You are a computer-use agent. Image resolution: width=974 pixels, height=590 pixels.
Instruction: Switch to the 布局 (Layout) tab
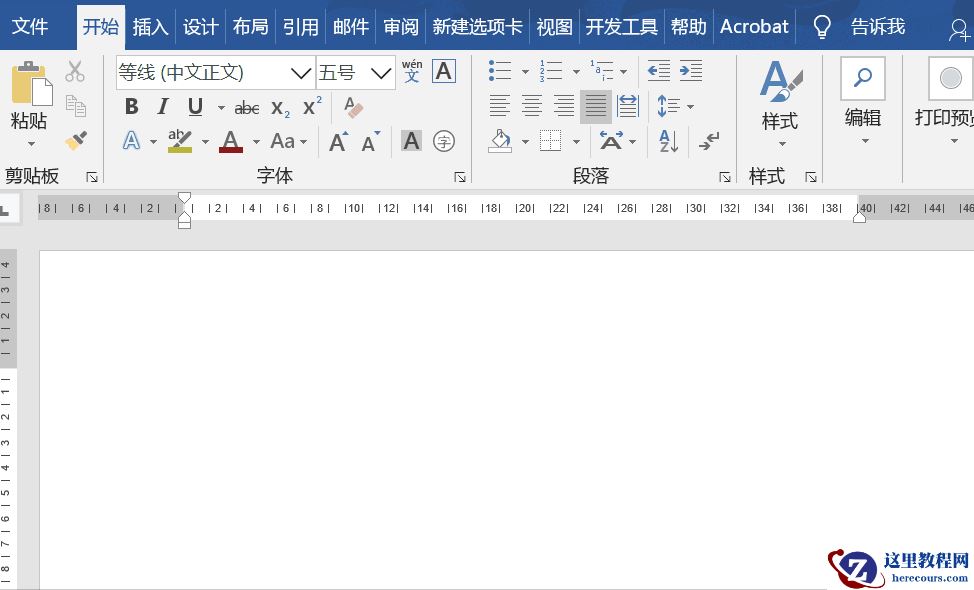tap(250, 26)
